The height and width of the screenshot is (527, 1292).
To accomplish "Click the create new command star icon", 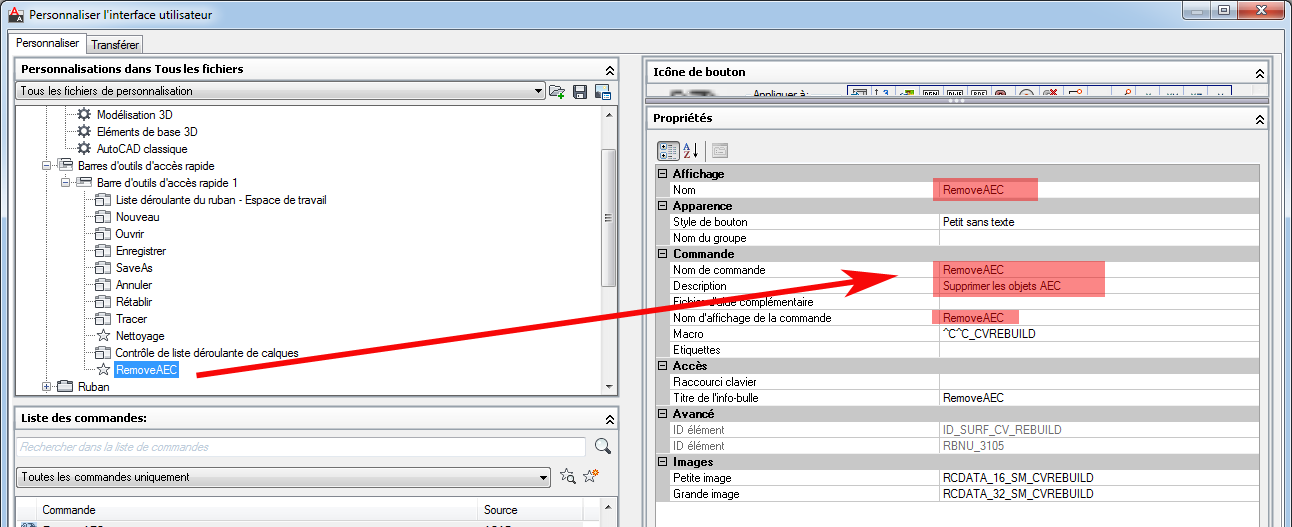I will 591,477.
